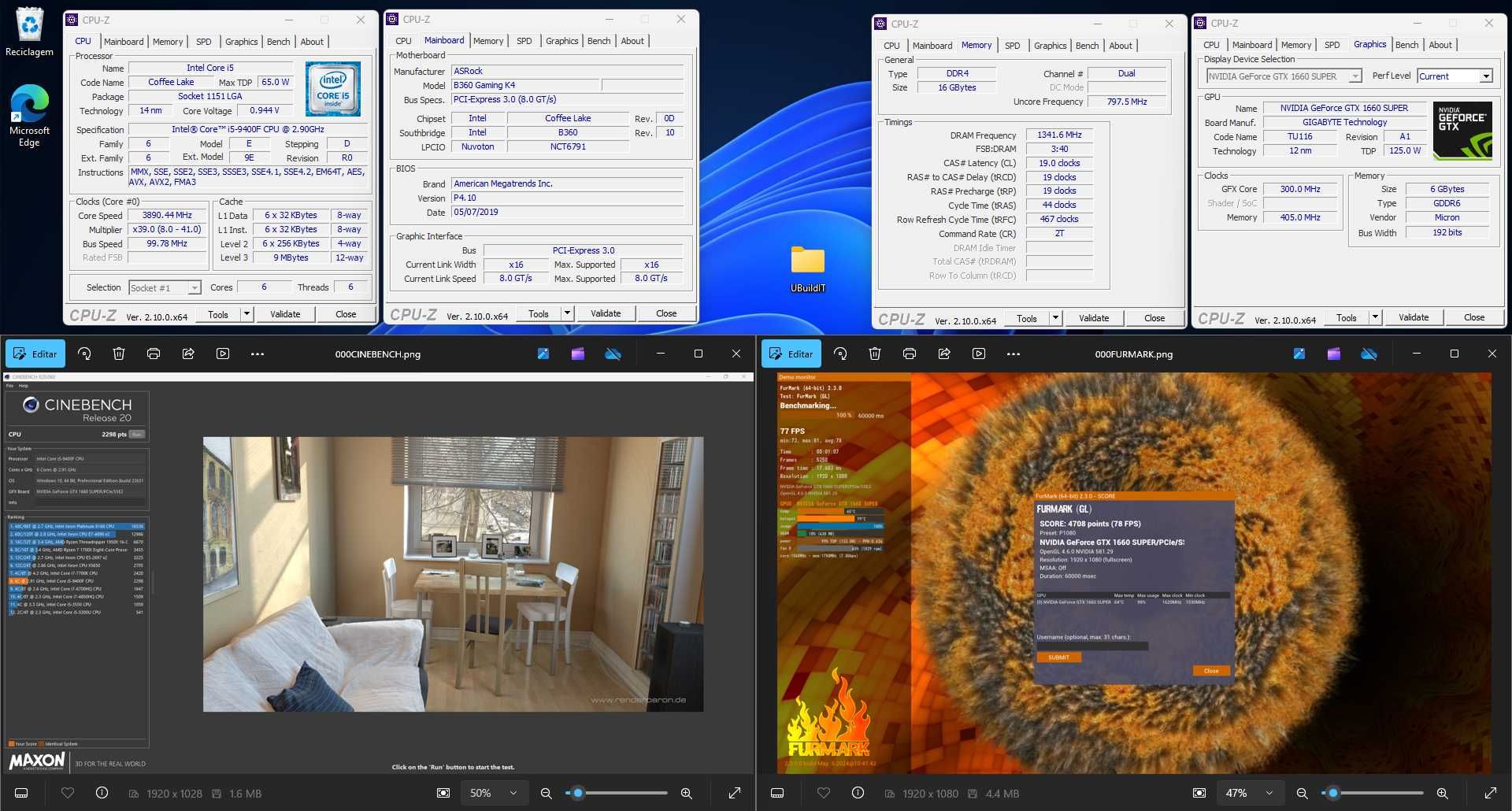Expand Tools dropdown arrow in CPU tab CPU-Z window
The width and height of the screenshot is (1512, 811).
click(x=246, y=314)
